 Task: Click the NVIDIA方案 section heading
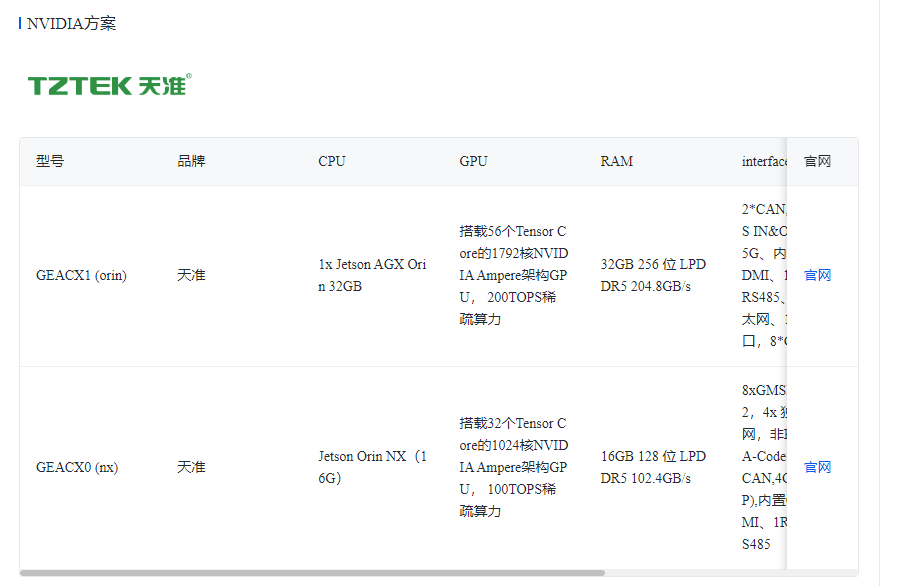pyautogui.click(x=71, y=24)
